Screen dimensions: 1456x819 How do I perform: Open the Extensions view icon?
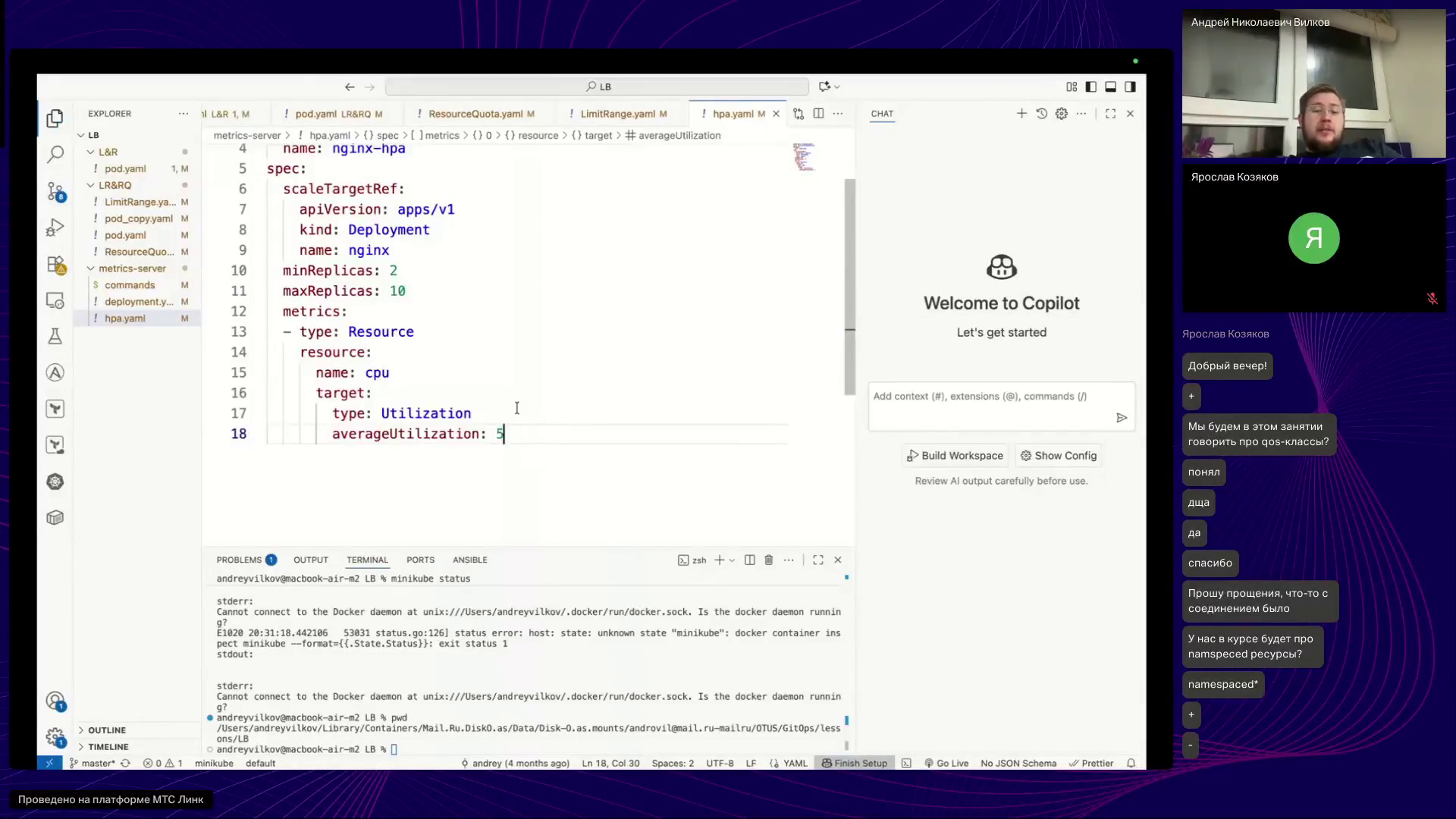[55, 264]
